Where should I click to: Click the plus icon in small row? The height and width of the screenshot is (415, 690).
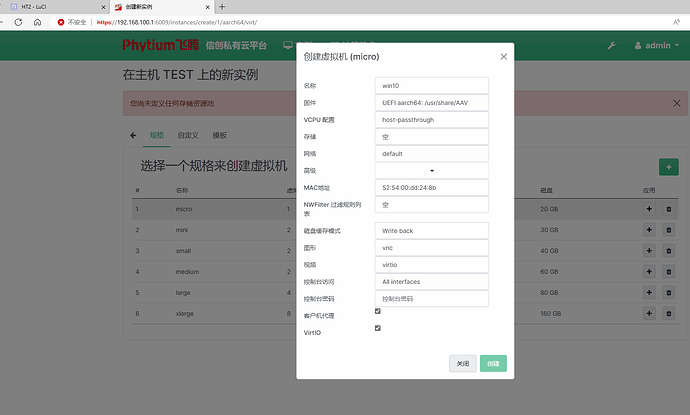650,251
